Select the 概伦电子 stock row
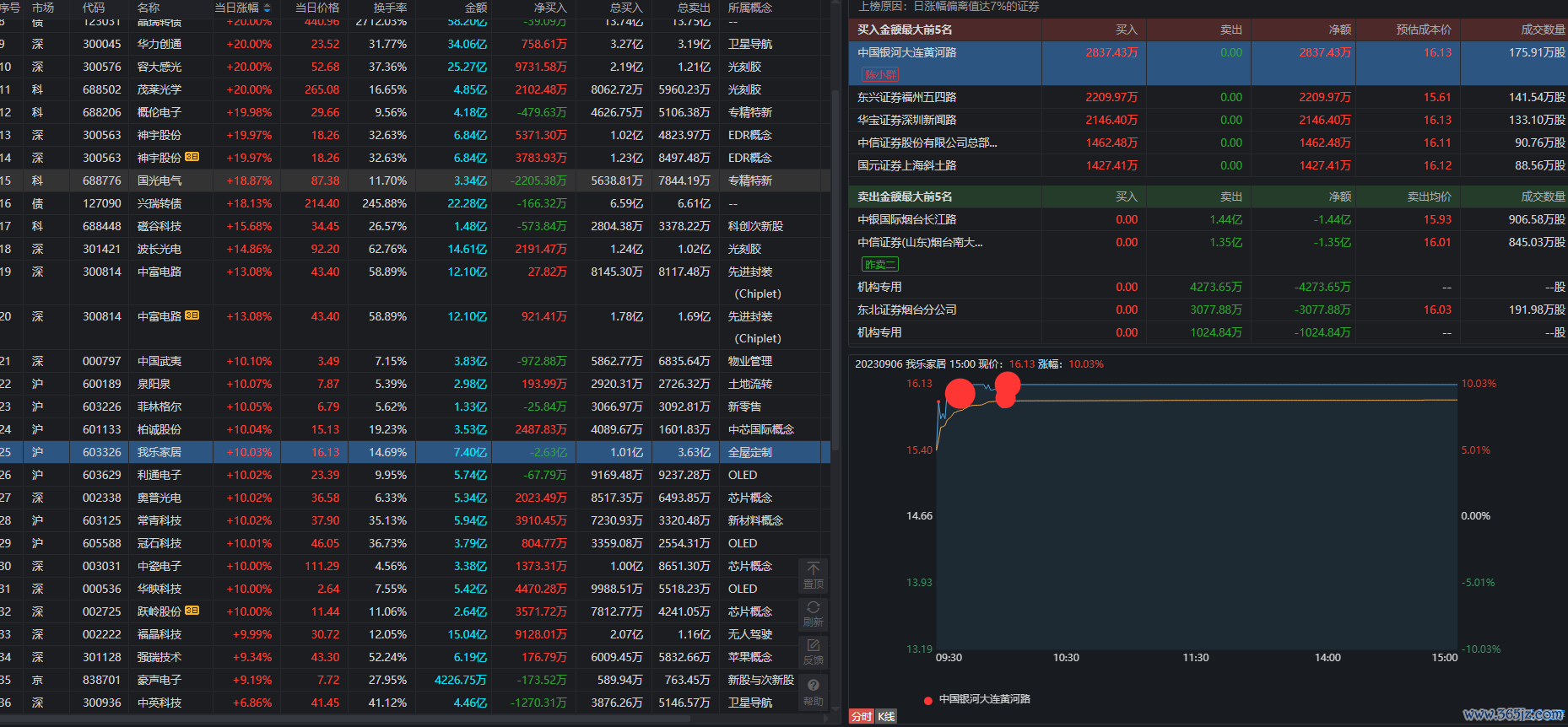 (x=415, y=112)
